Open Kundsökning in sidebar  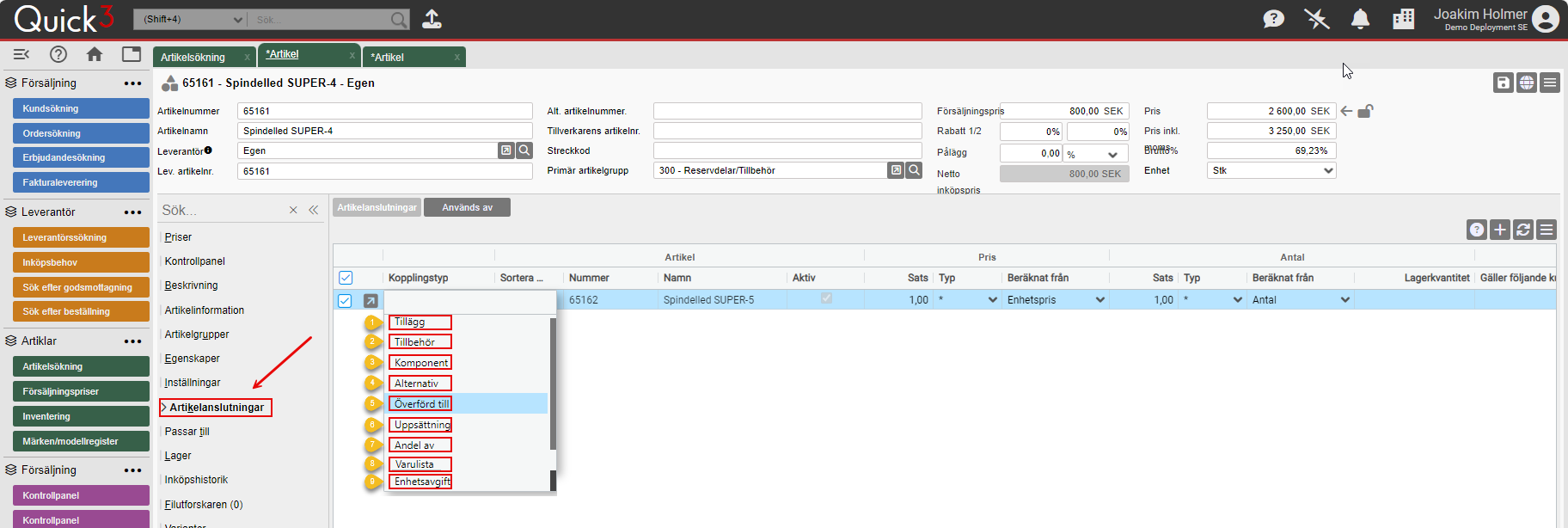(81, 108)
